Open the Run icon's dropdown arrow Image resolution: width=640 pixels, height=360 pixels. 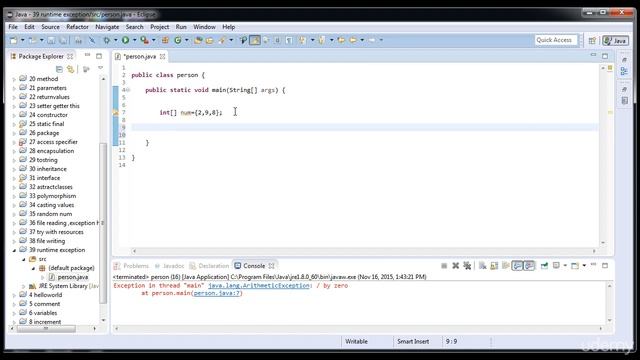[134, 40]
